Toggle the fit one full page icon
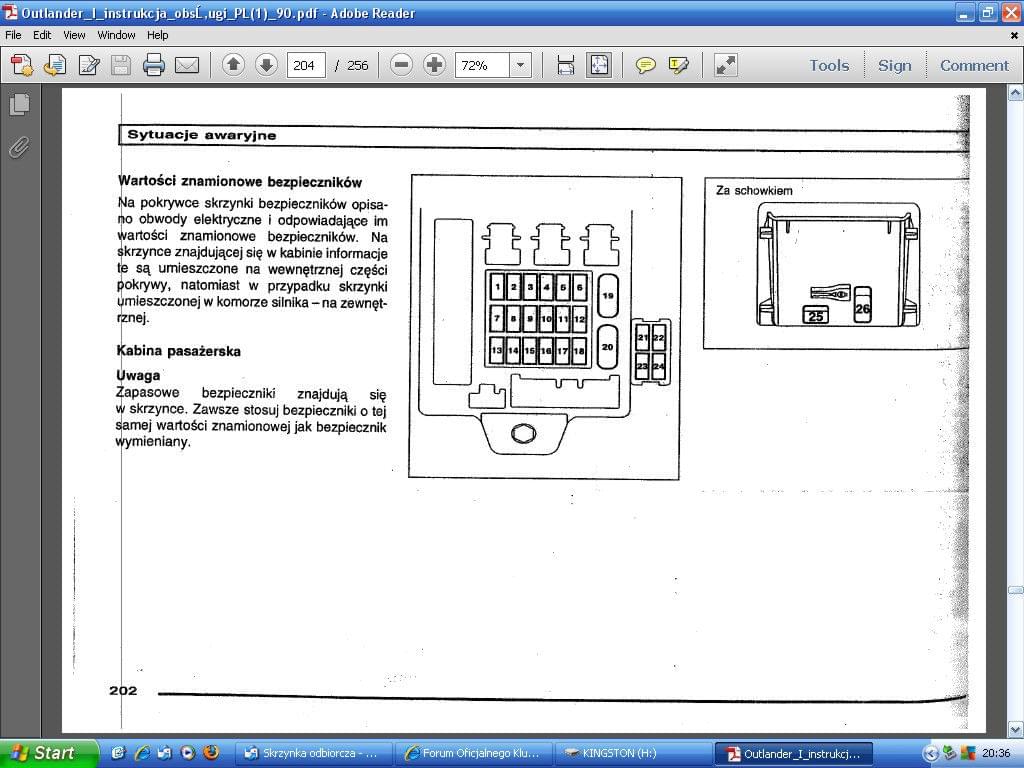1024x768 pixels. (x=599, y=65)
